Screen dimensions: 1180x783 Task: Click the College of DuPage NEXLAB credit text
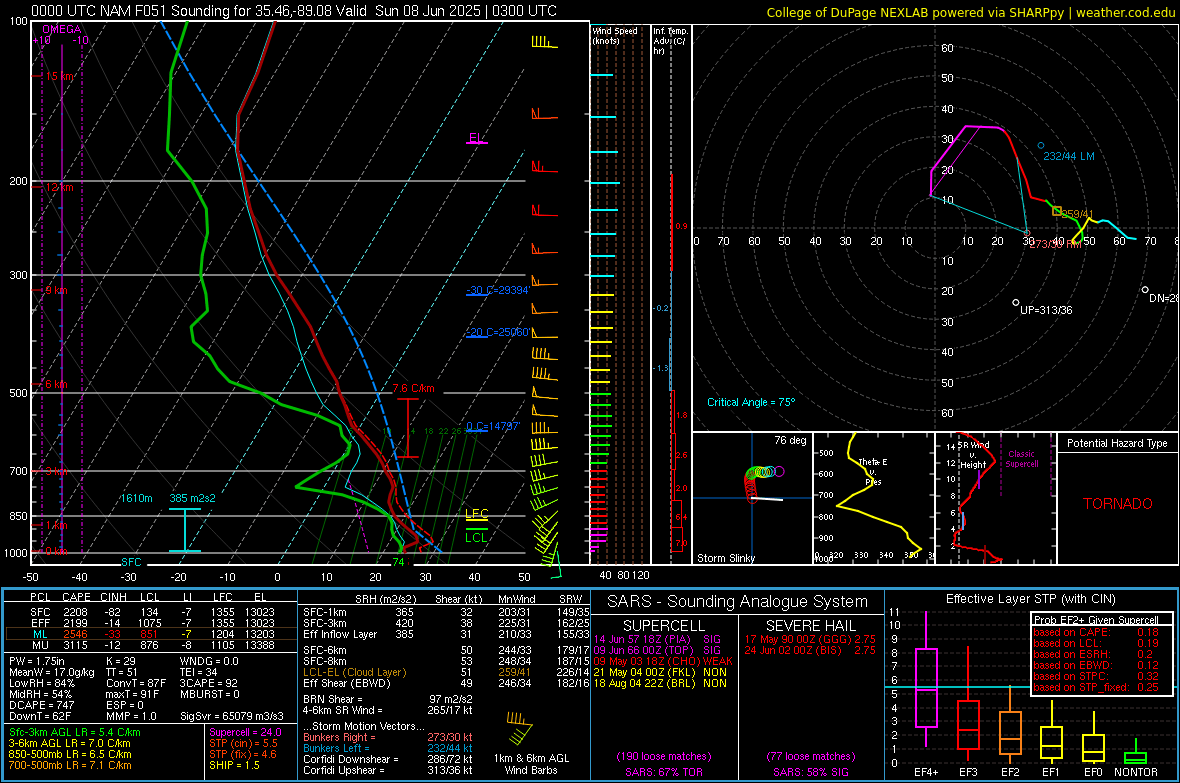click(971, 12)
